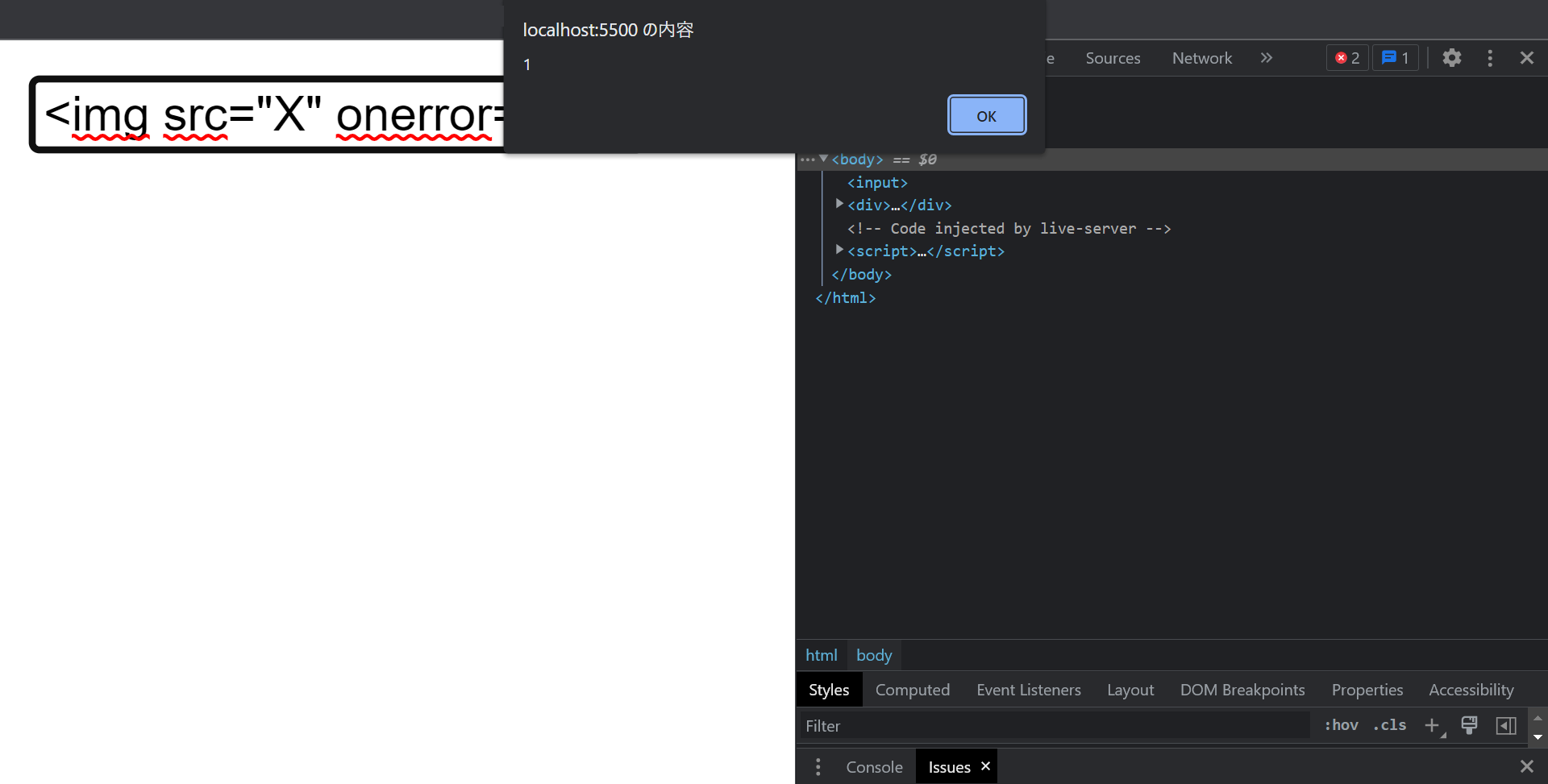Select the closing body tag line
The image size is (1548, 784).
[861, 275]
